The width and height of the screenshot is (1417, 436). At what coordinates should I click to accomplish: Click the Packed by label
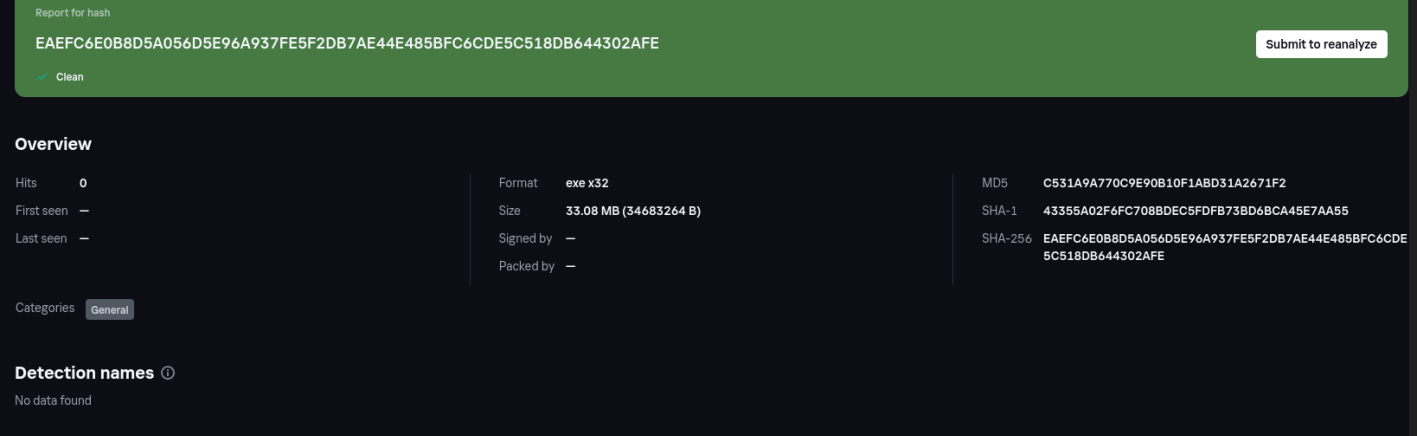coord(526,266)
